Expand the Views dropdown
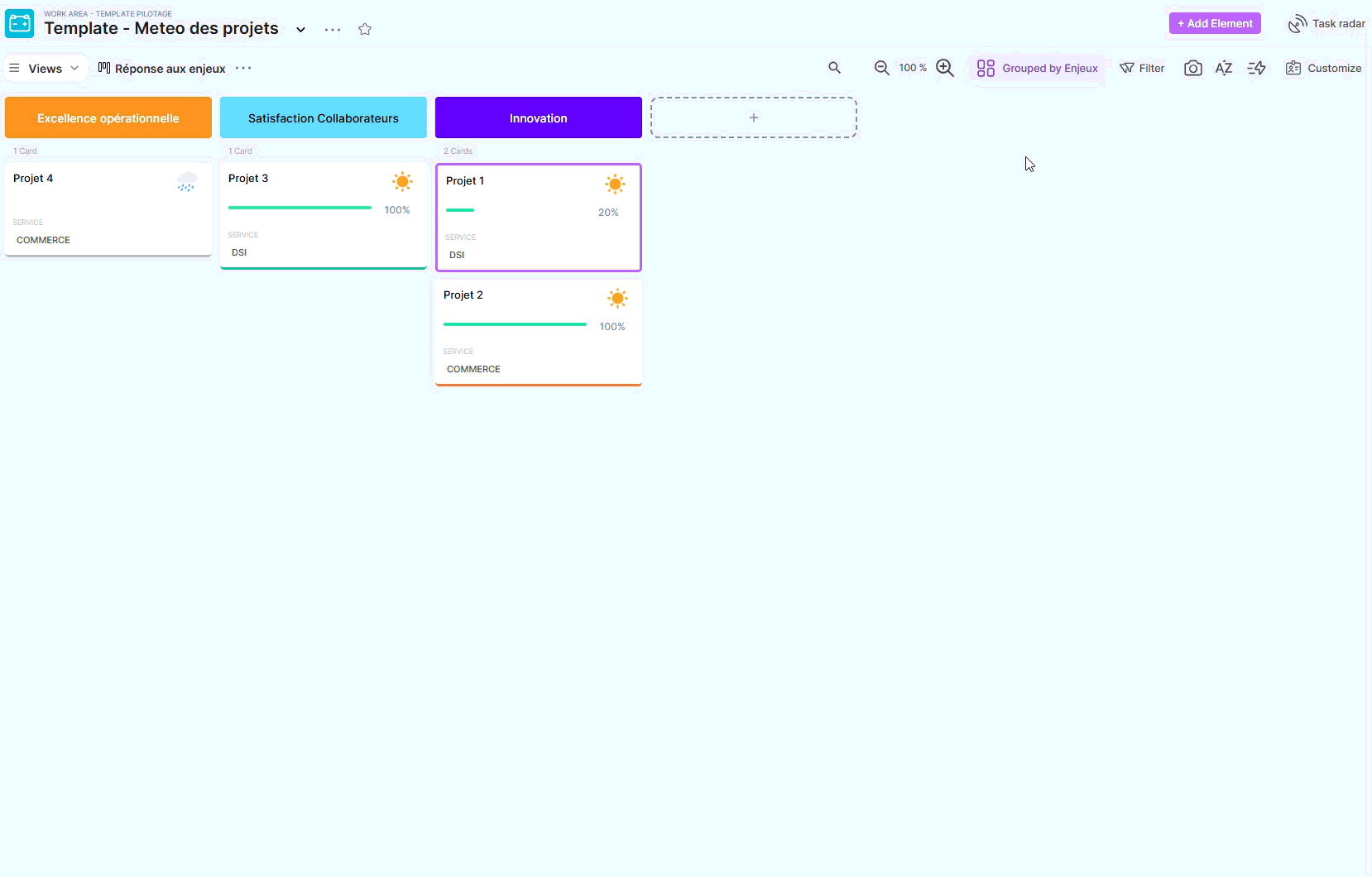Screen dimensions: 1372x877 [46, 68]
